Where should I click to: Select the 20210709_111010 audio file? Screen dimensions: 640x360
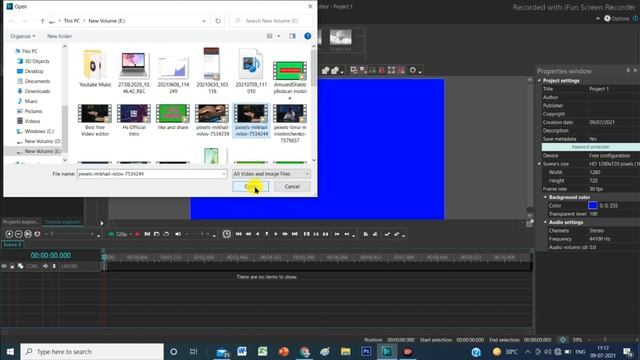[251, 71]
